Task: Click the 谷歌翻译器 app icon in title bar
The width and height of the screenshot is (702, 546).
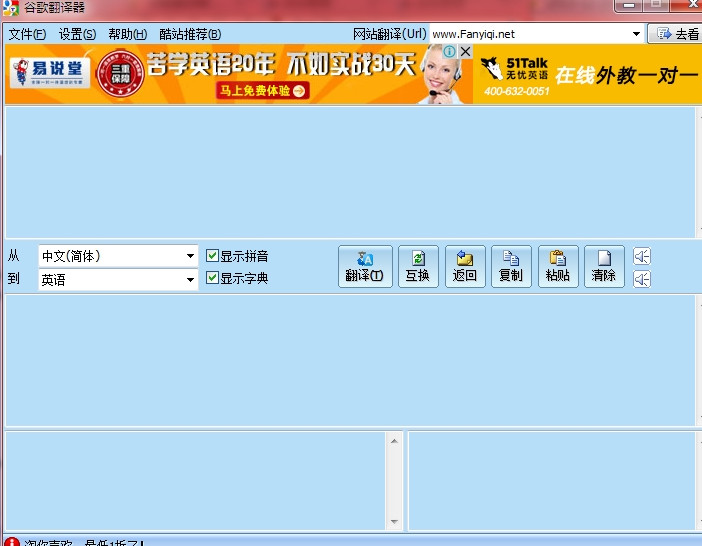Action: [11, 8]
